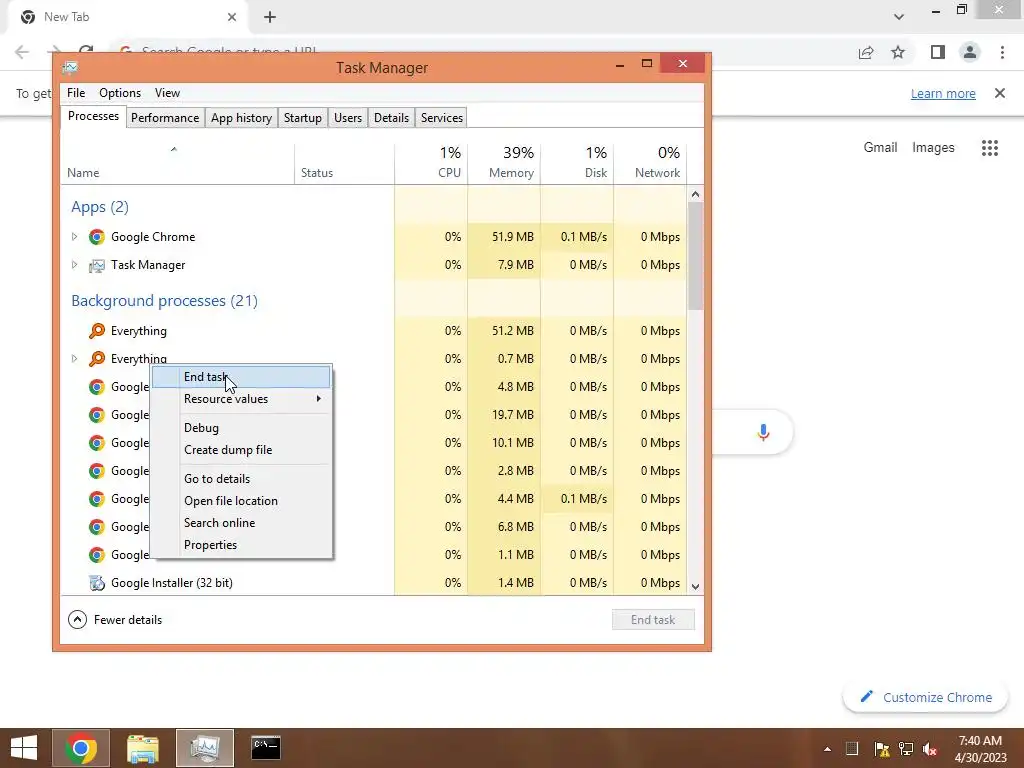The width and height of the screenshot is (1024, 768).
Task: Click the Google Chrome app icon in process list
Action: click(97, 237)
